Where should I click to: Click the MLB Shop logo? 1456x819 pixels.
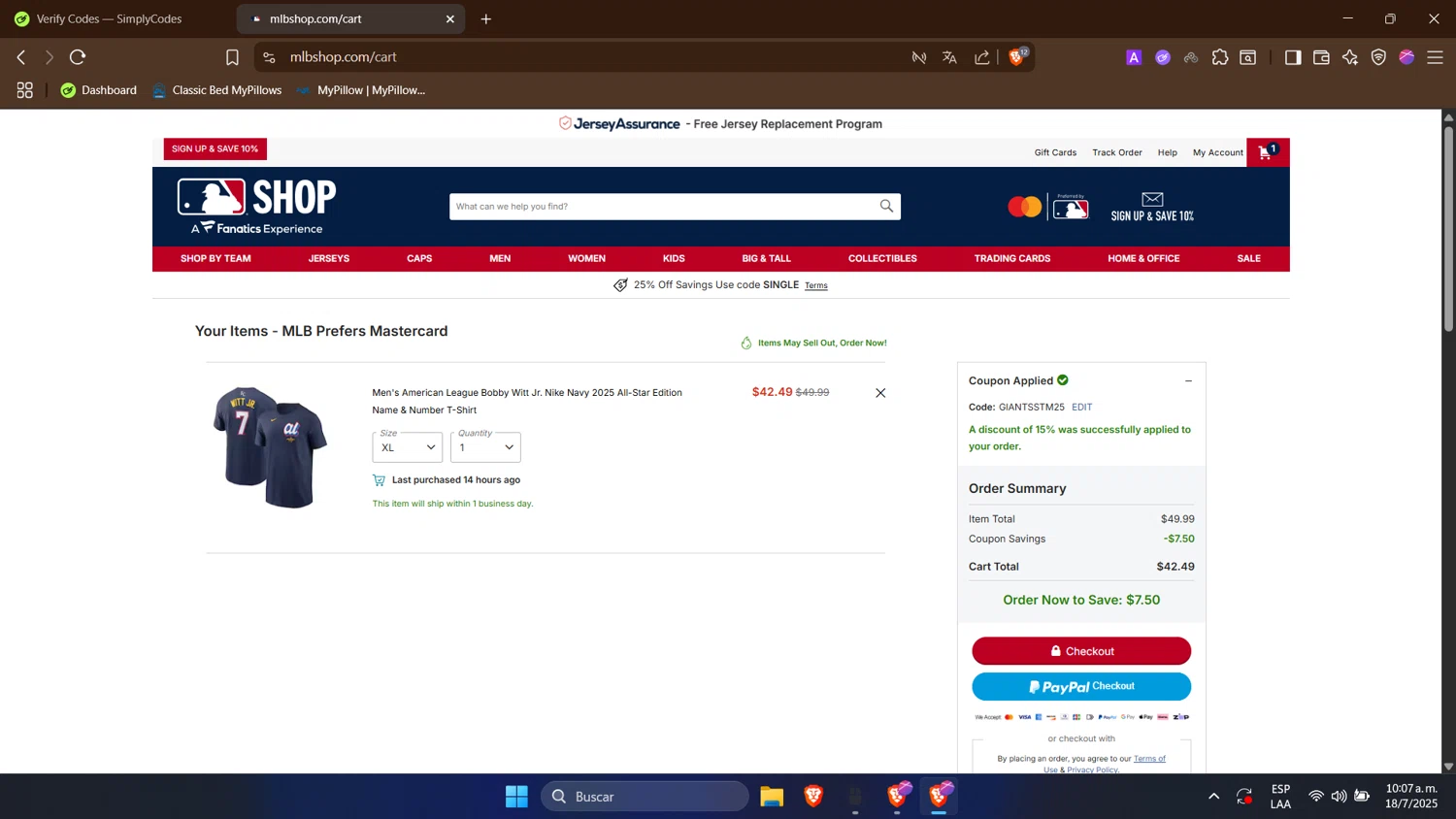[x=256, y=206]
